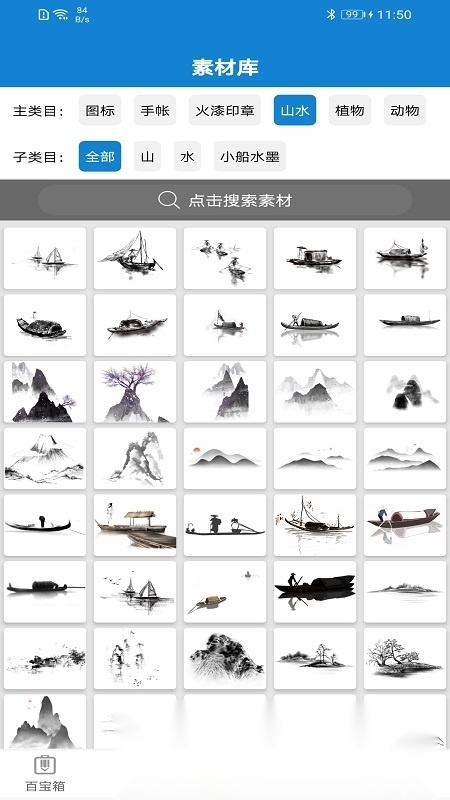The image size is (450, 800).
Task: Pick the sailing boat with red blossoms thumbnail
Action: coord(315,525)
